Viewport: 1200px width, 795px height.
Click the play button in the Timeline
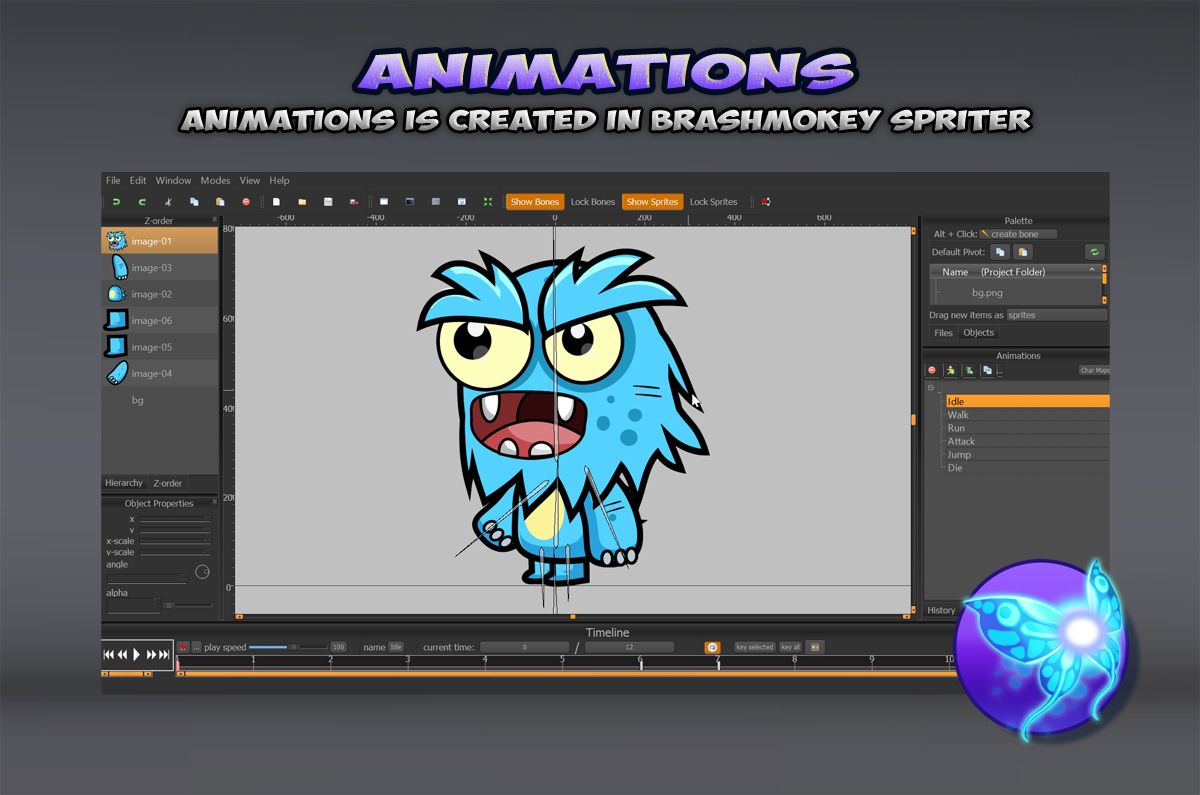137,655
